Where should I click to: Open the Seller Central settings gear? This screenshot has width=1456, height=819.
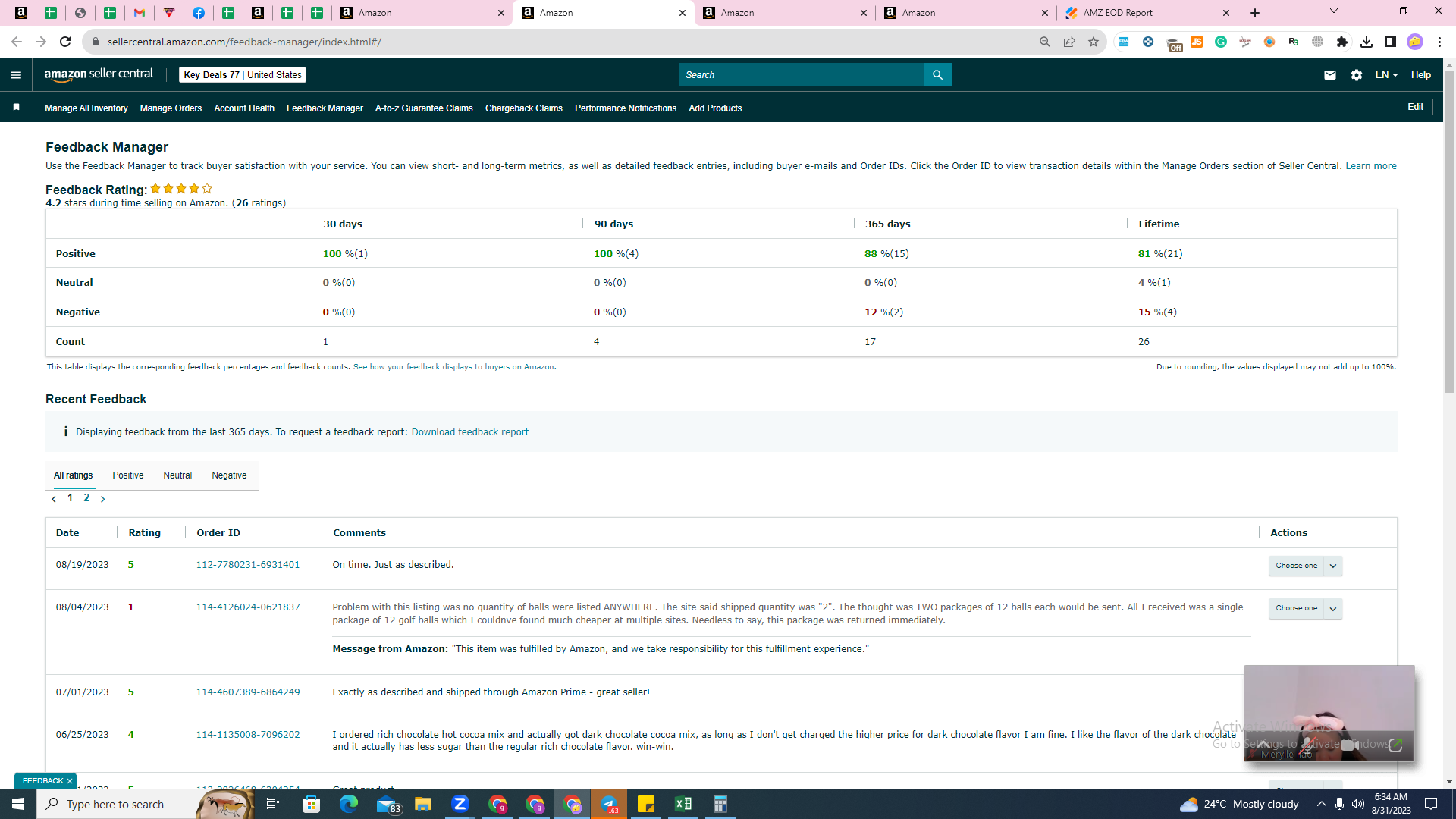coord(1357,75)
